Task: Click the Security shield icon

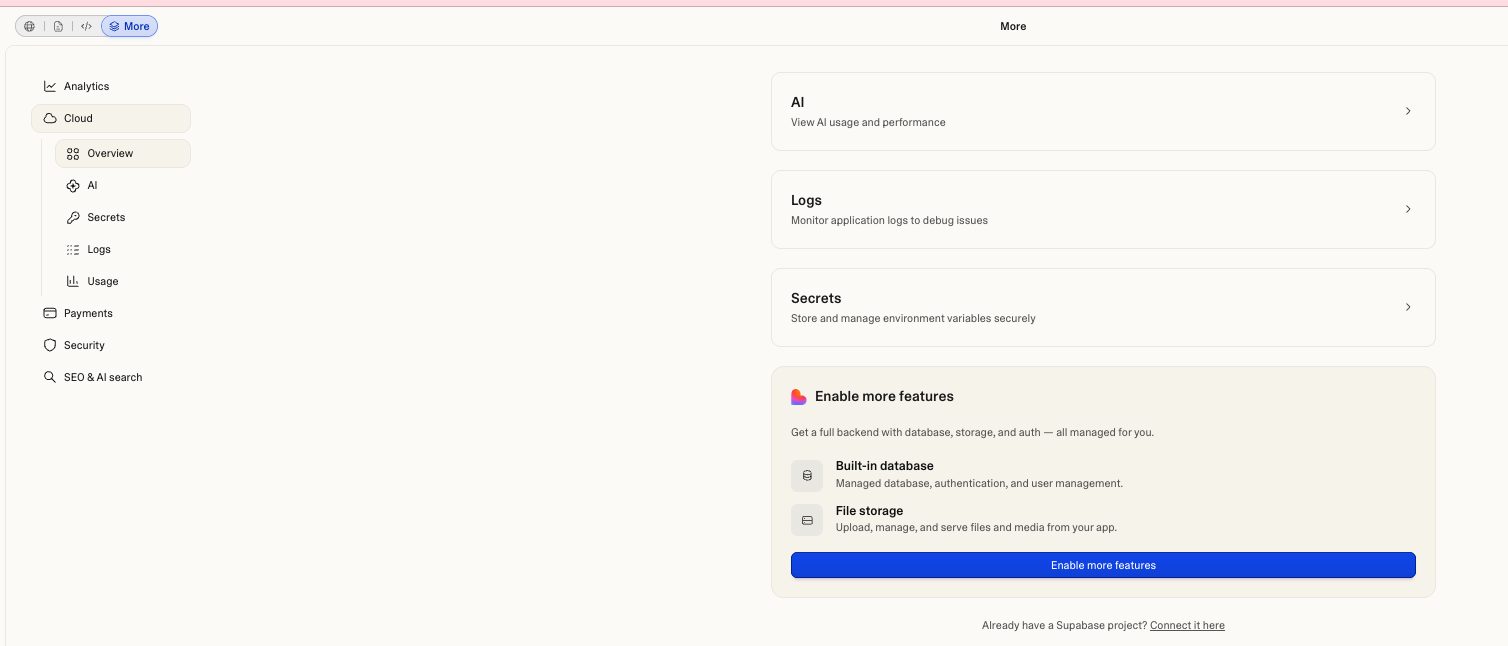Action: click(x=50, y=346)
